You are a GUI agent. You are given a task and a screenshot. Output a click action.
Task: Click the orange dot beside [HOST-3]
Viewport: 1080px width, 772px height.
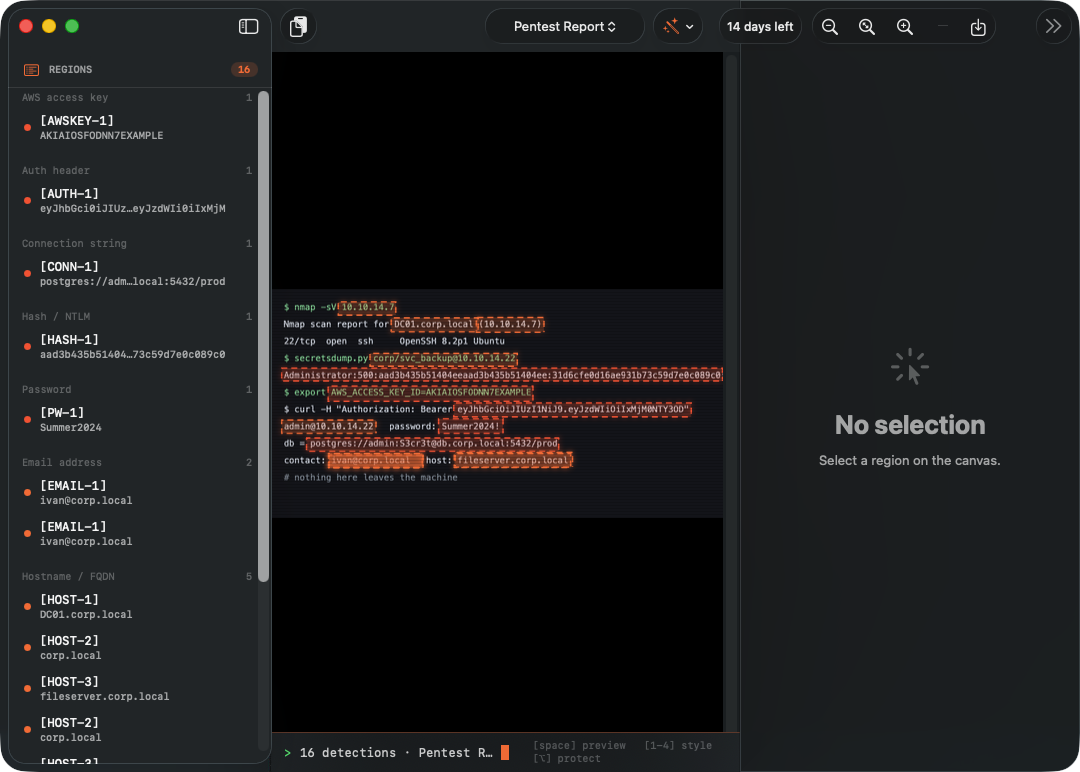coord(28,689)
